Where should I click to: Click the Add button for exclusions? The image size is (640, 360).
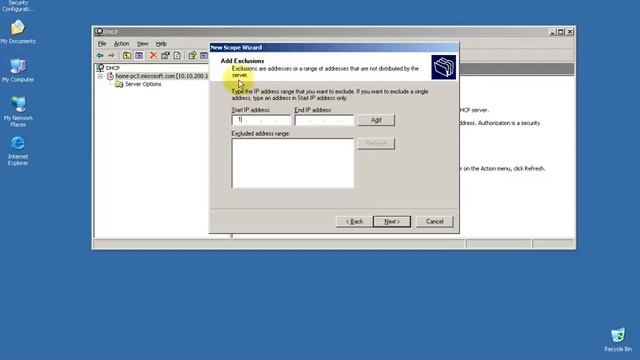376,120
